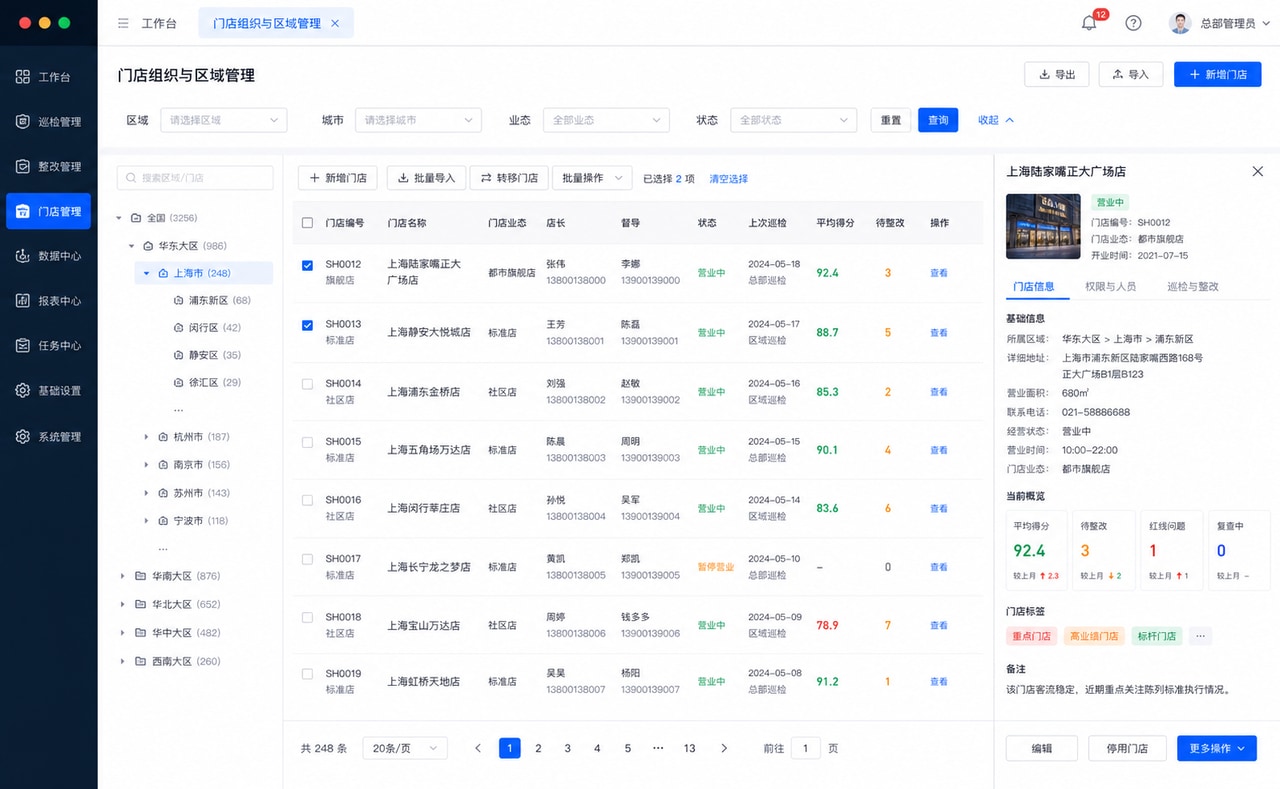Check the SH0017 row checkbox

pyautogui.click(x=307, y=559)
